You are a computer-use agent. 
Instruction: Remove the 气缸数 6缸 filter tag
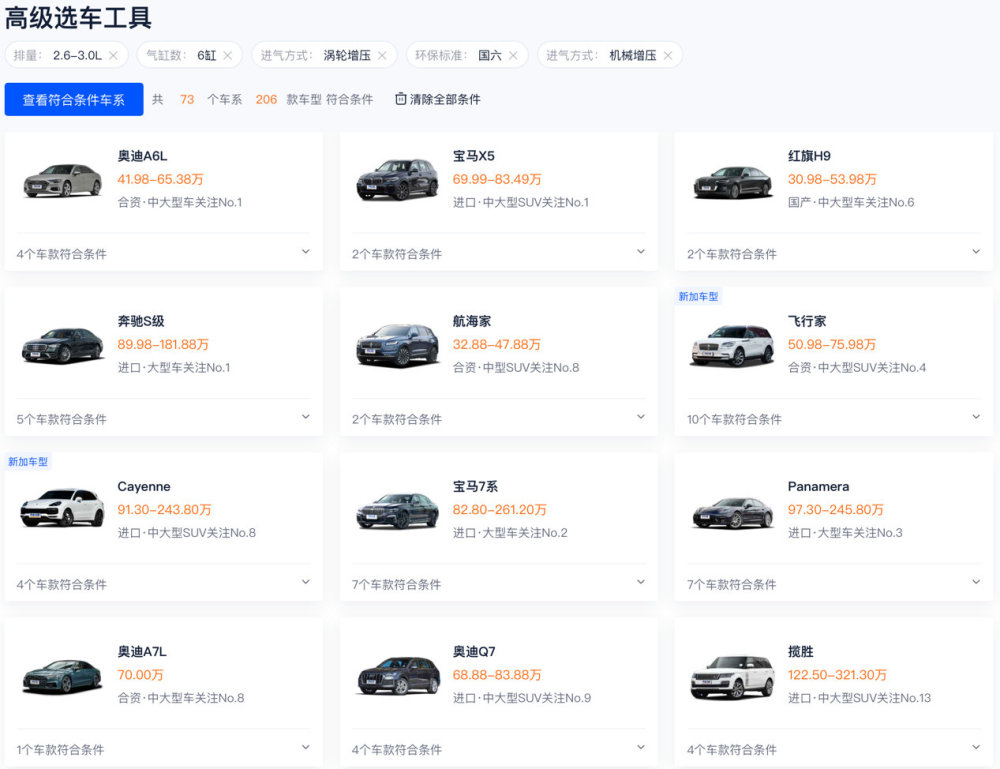click(226, 55)
